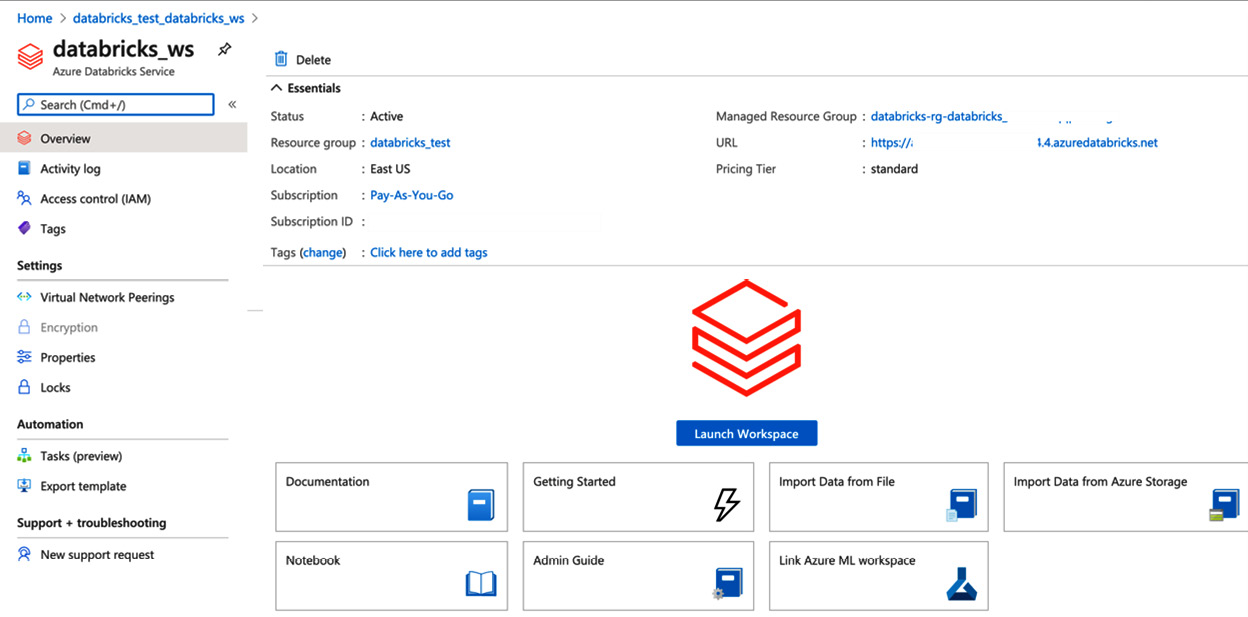The height and width of the screenshot is (617, 1248).
Task: Click the Encryption padlock icon
Action: point(24,327)
